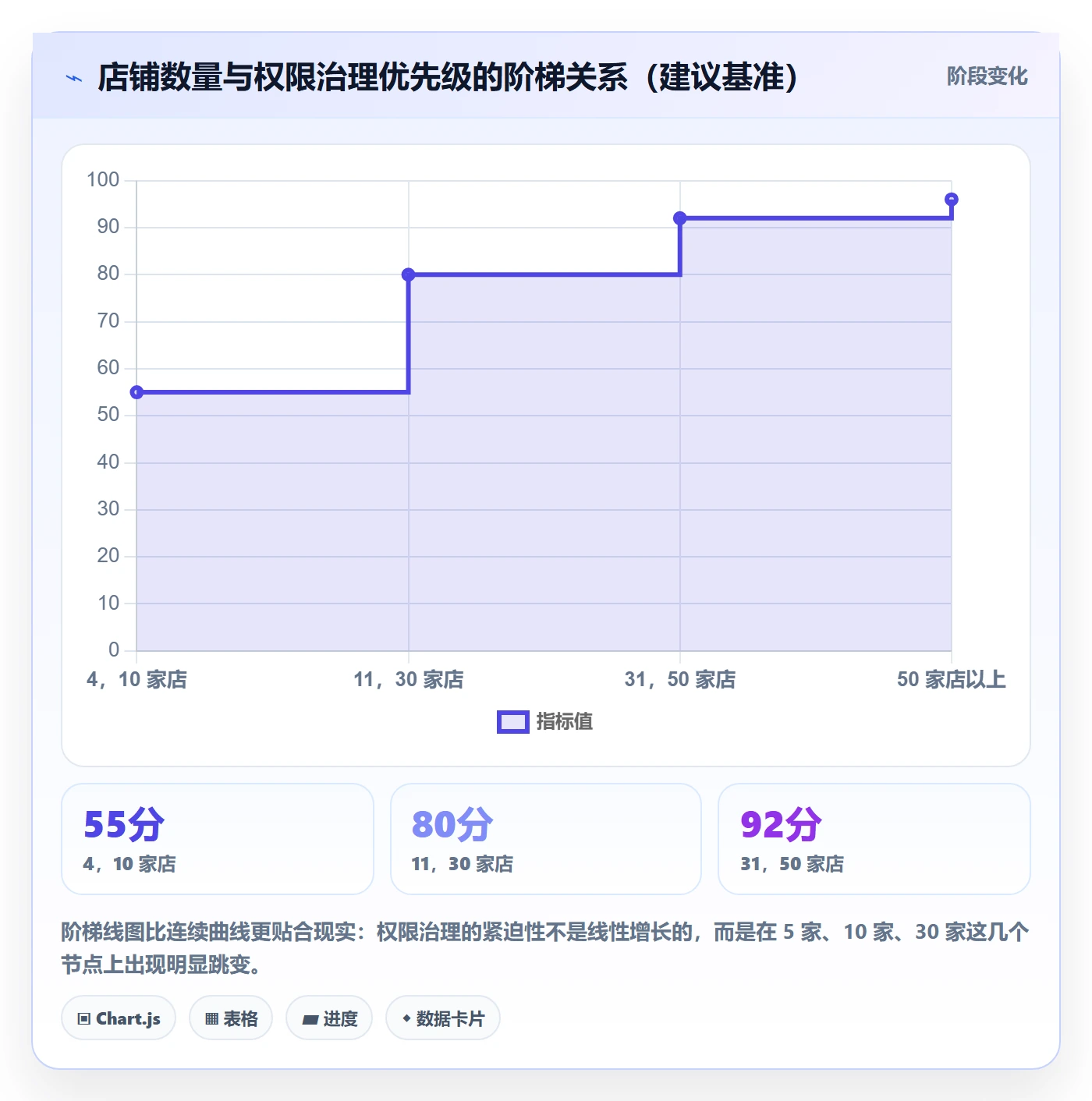Click the description paragraph starting 阶梯线图比连续曲线

(545, 948)
